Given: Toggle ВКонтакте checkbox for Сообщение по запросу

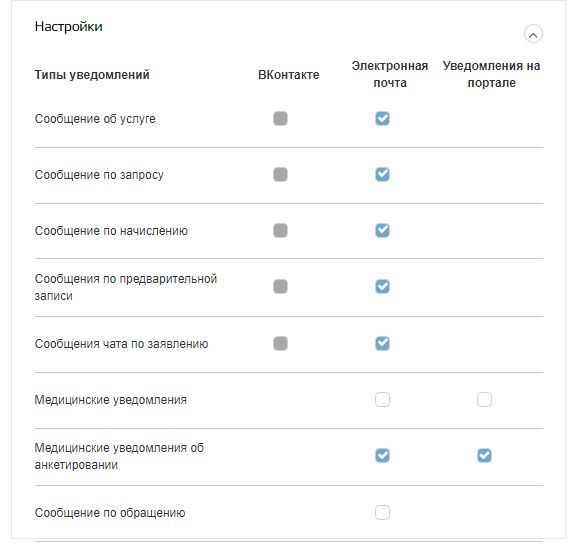Looking at the screenshot, I should coord(280,174).
